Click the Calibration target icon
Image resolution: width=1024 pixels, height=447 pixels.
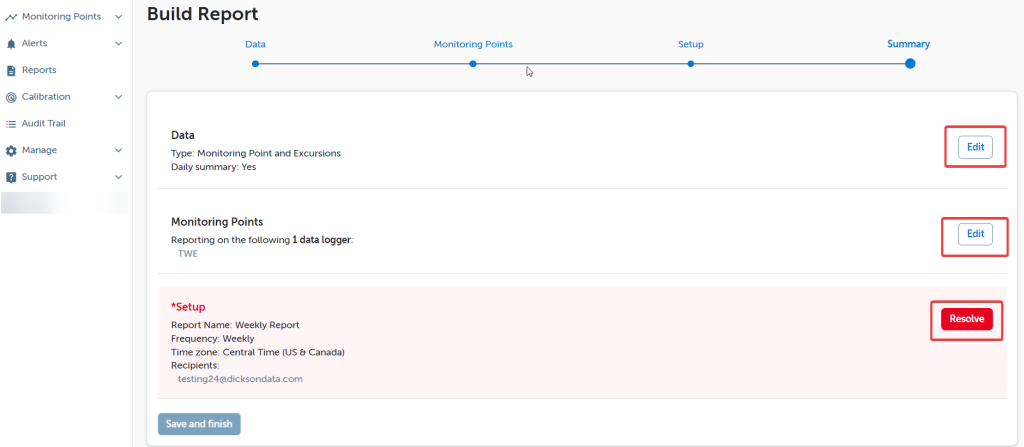click(11, 97)
